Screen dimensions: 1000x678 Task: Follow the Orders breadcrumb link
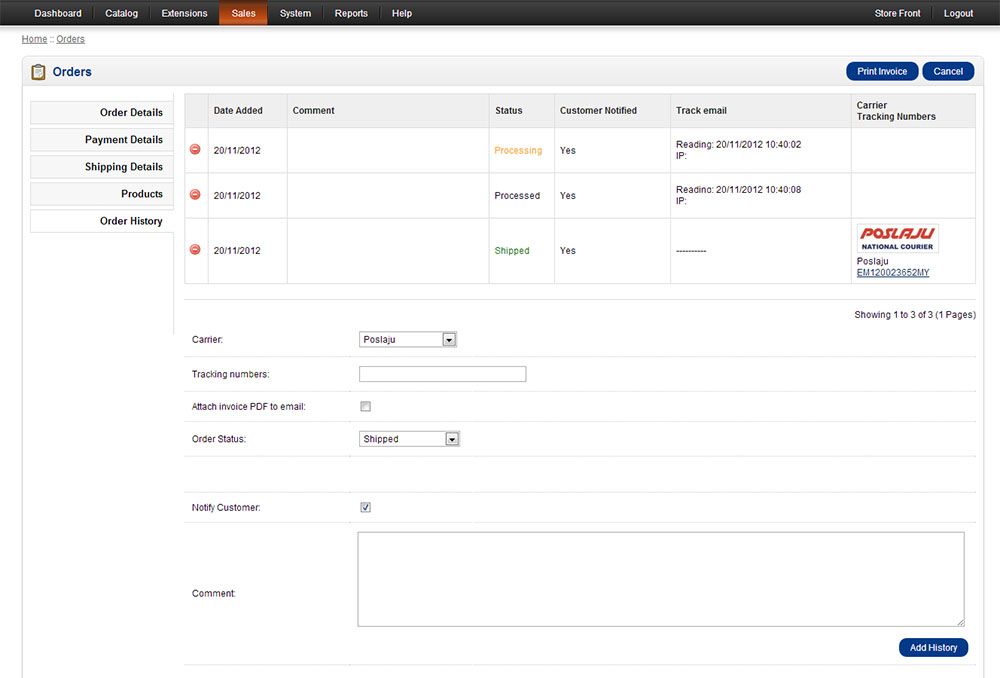point(70,39)
